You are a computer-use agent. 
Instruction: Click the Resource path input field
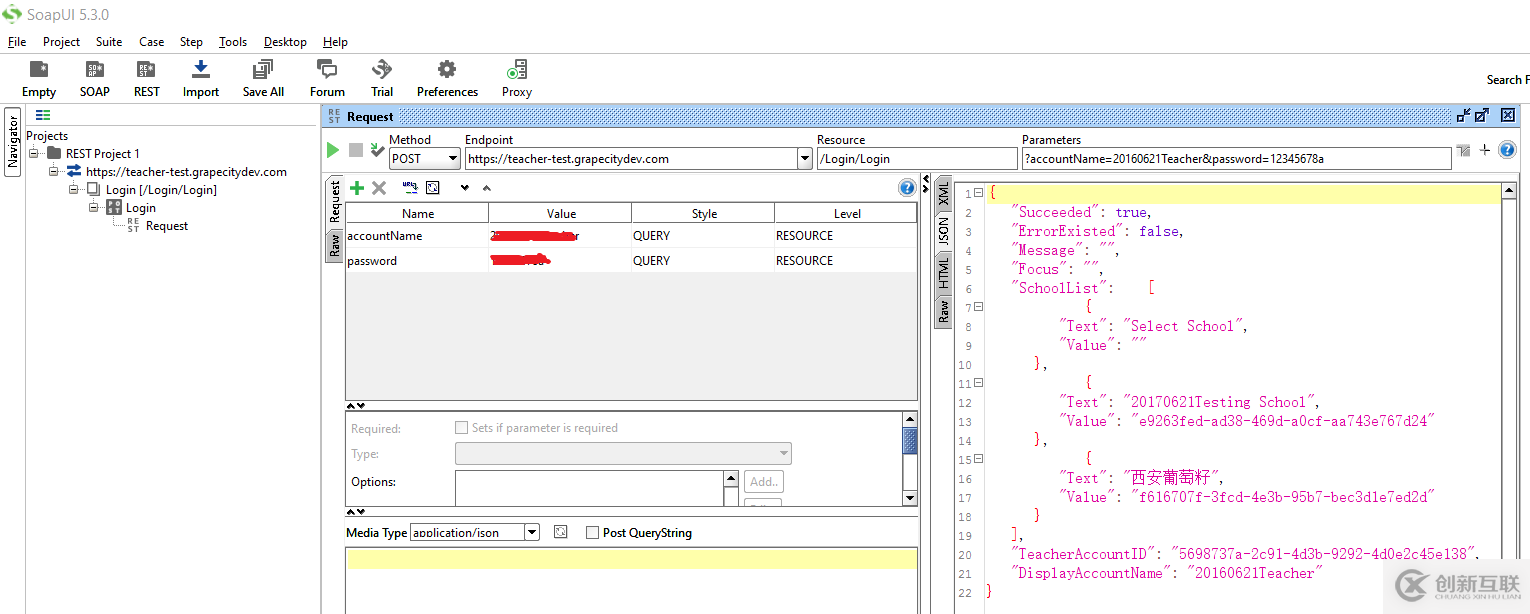pyautogui.click(x=916, y=159)
